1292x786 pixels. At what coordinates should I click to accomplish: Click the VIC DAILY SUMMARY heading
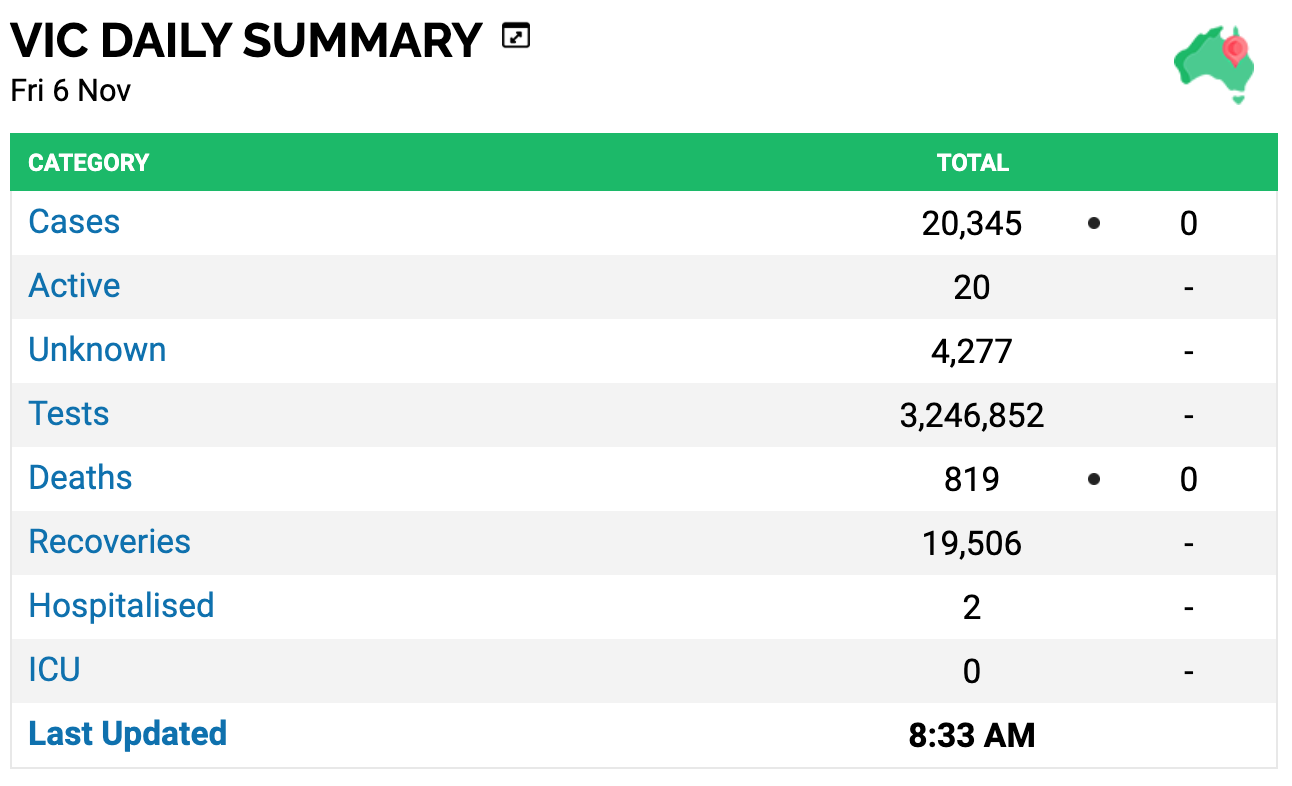[x=246, y=41]
